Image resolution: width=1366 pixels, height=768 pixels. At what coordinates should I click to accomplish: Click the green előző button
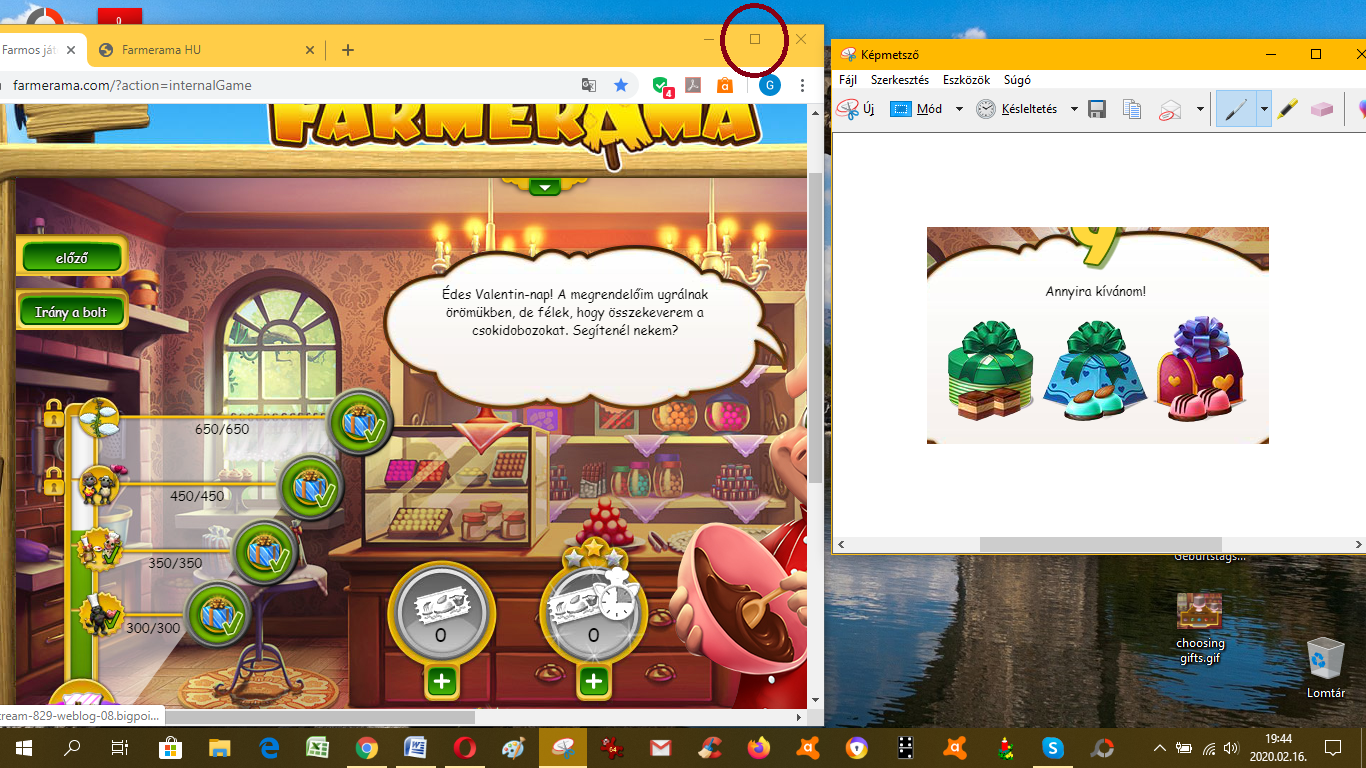[x=72, y=258]
